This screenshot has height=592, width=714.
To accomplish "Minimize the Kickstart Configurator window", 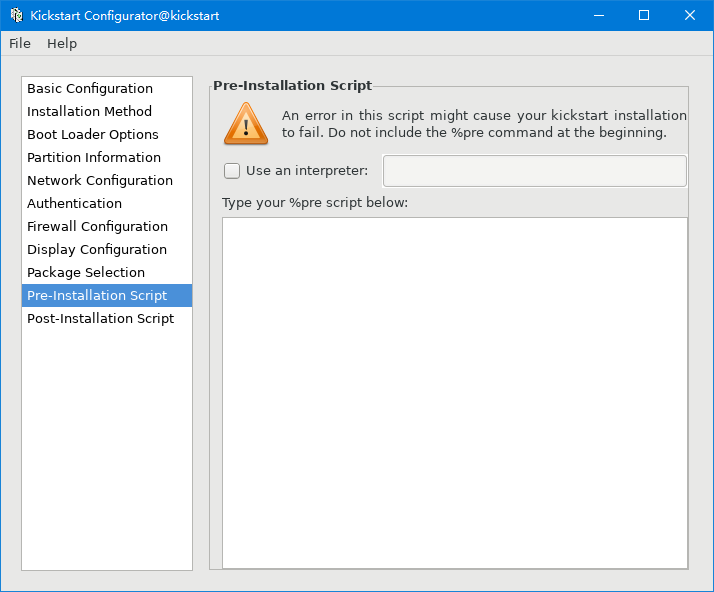I will 599,15.
